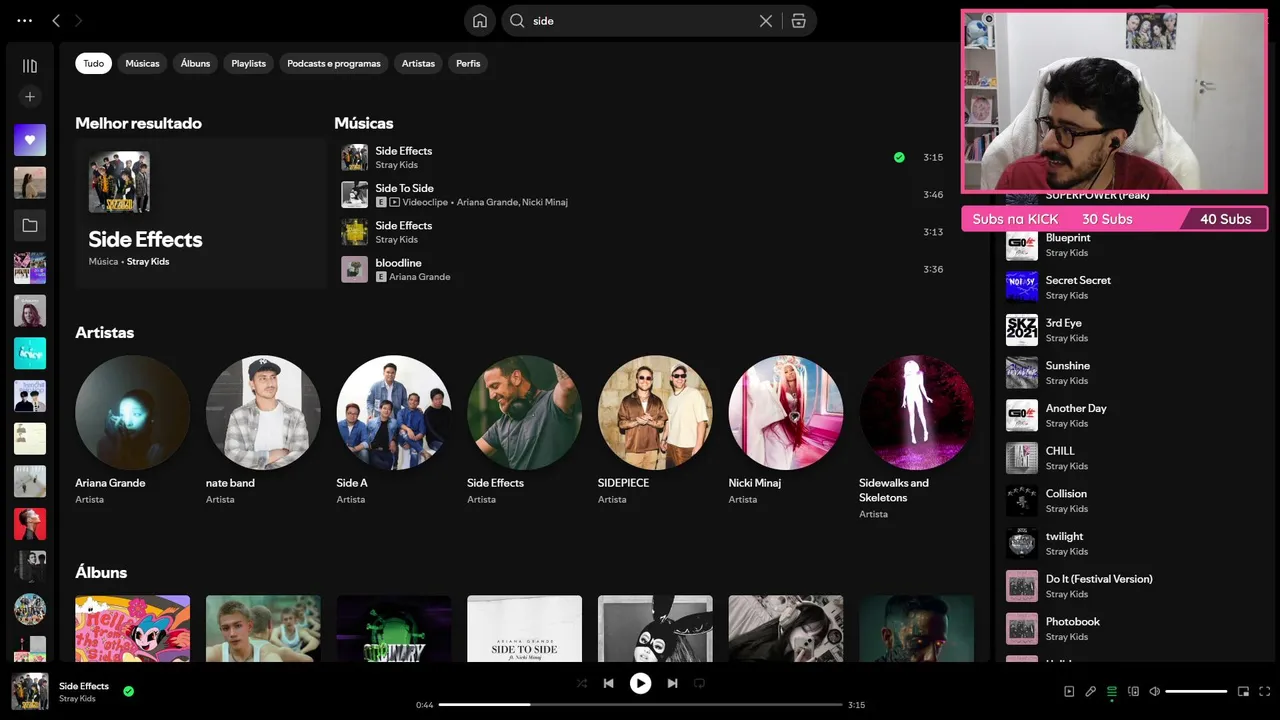Click inside the search input field
1280x720 pixels.
(640, 21)
